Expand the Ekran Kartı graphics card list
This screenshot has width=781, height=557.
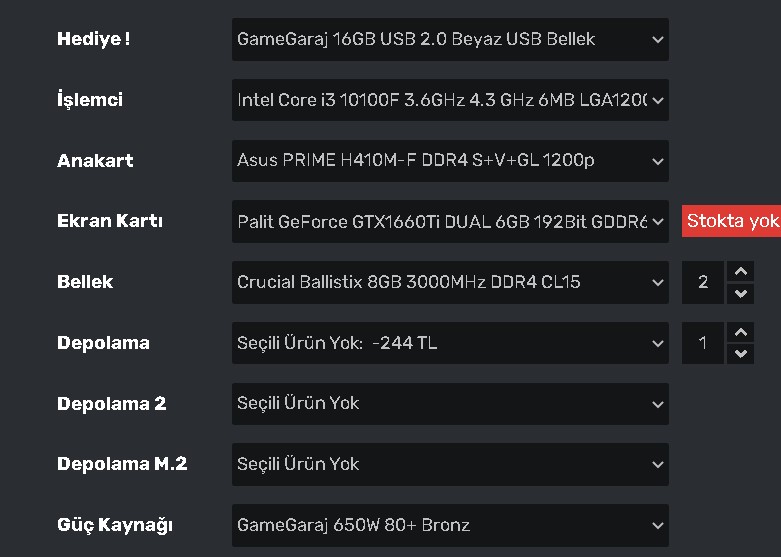tap(450, 222)
